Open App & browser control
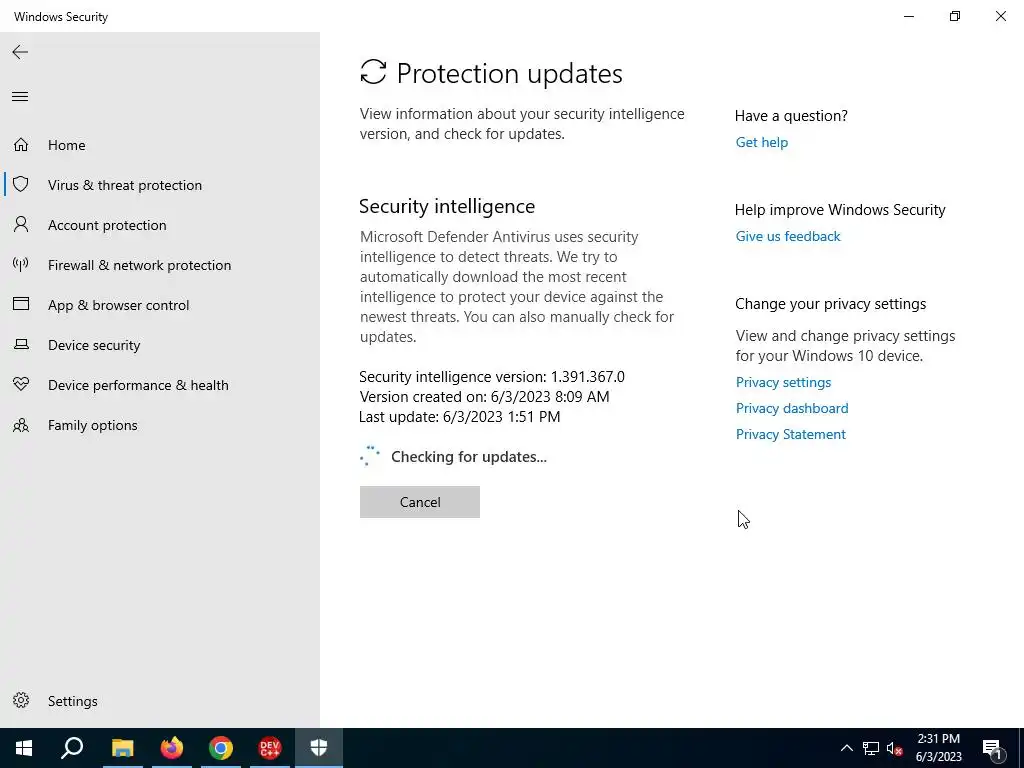Screen dimensions: 1024x768 click(x=118, y=305)
